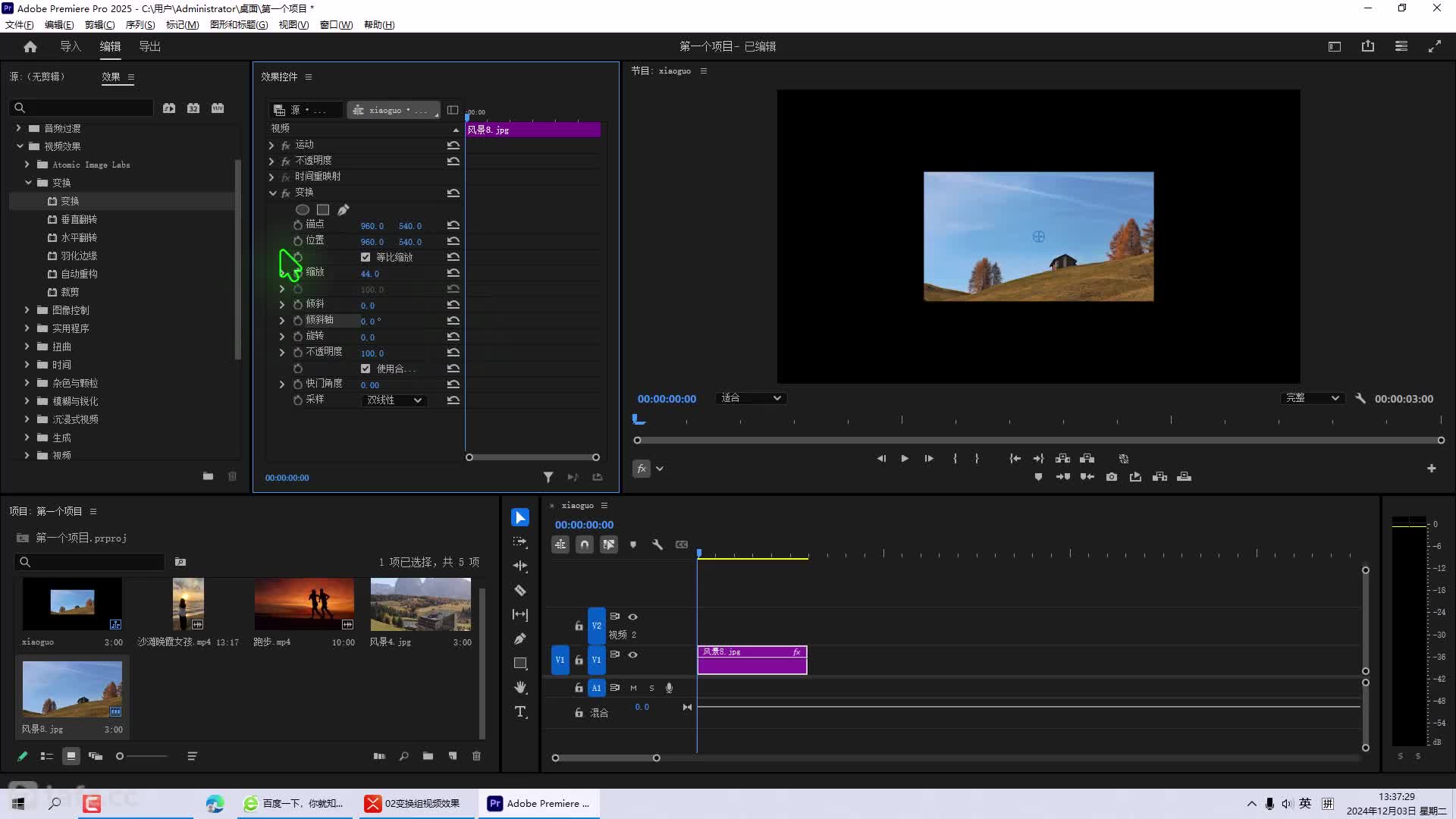Expand the 图像控制 folder
This screenshot has width=1456, height=819.
pos(27,310)
